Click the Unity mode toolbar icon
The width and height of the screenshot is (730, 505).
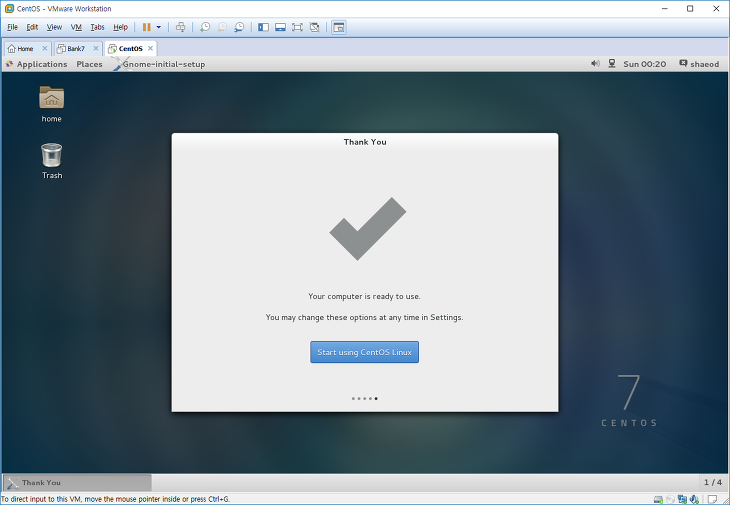[x=314, y=27]
